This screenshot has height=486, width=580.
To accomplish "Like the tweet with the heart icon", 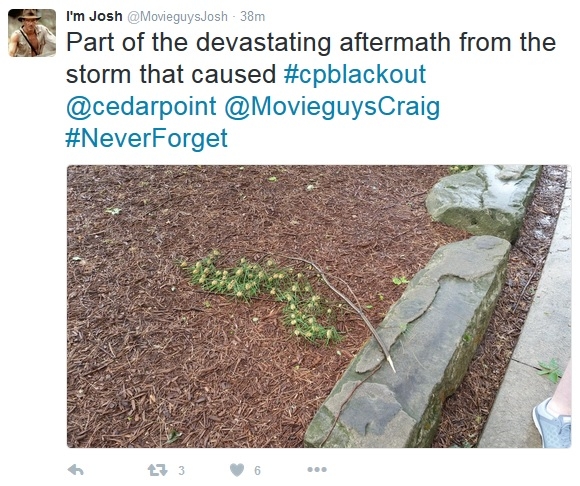I will coord(237,470).
